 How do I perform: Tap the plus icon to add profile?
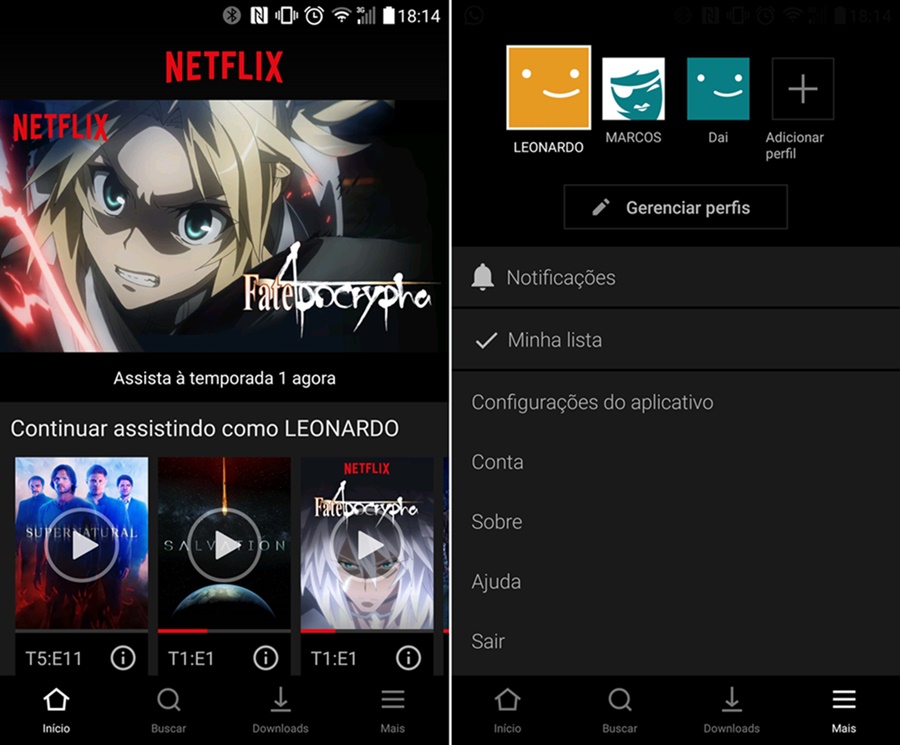click(x=803, y=89)
